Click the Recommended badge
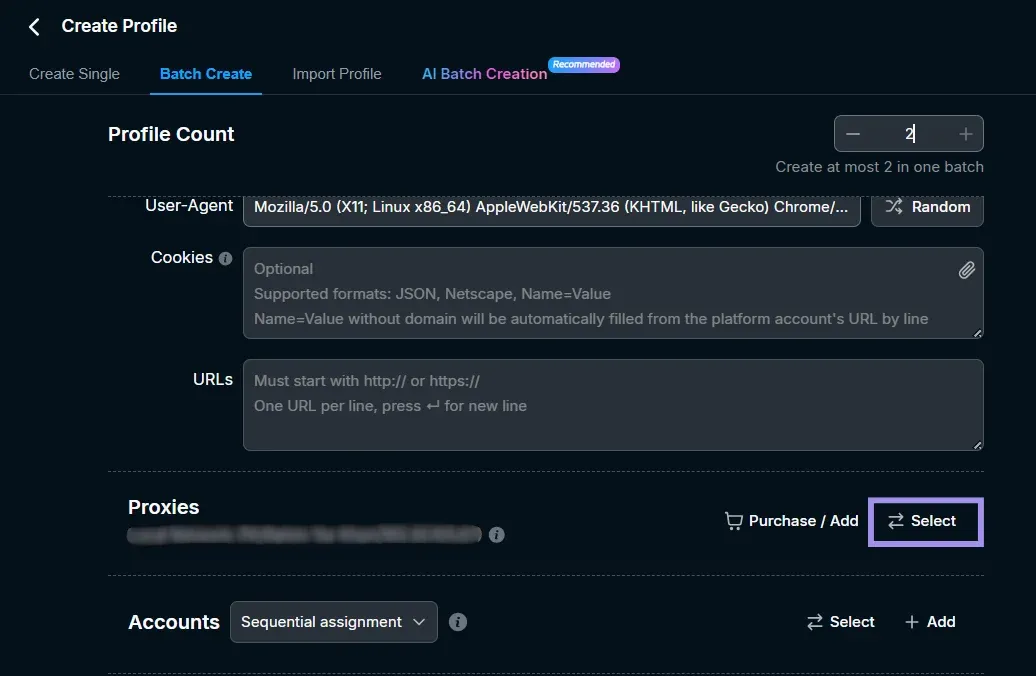 (584, 64)
